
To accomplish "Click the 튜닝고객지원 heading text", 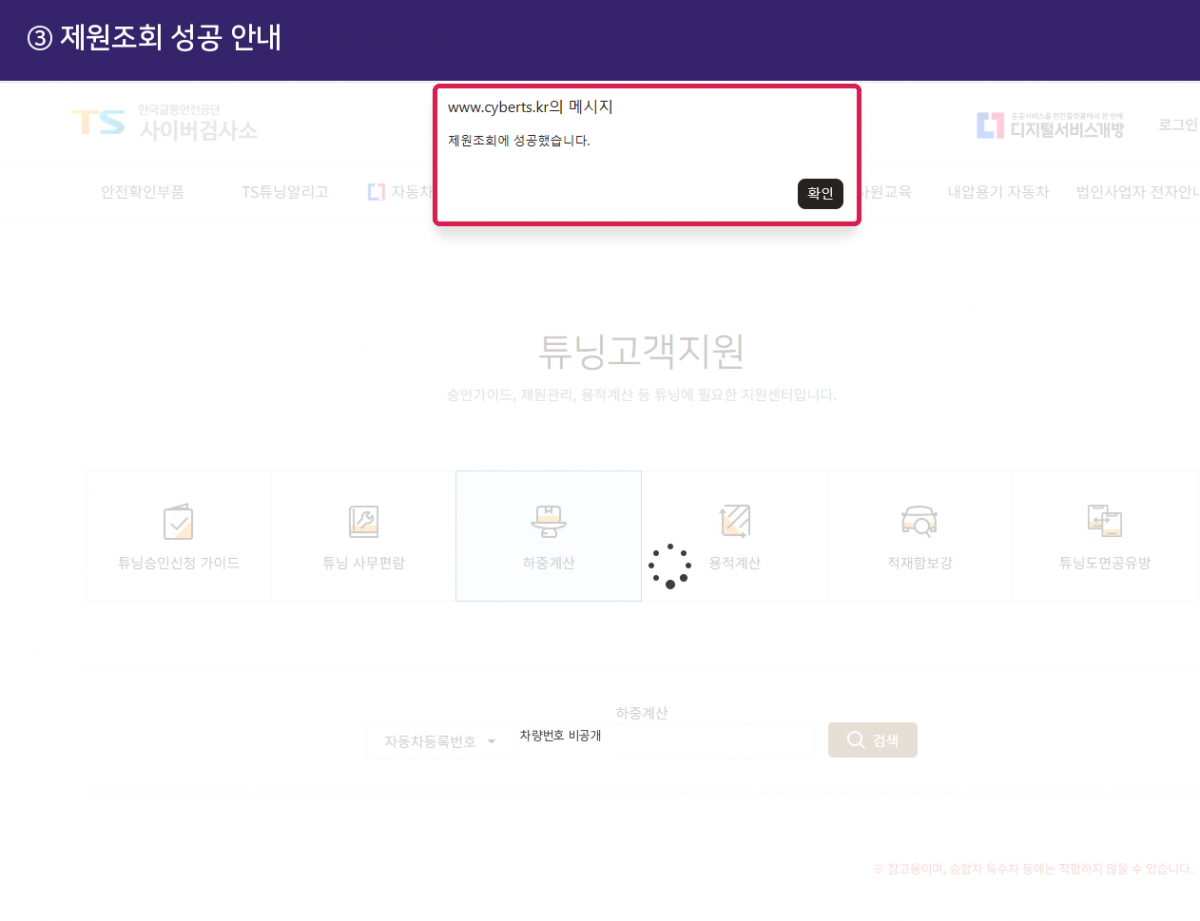I will [x=641, y=352].
